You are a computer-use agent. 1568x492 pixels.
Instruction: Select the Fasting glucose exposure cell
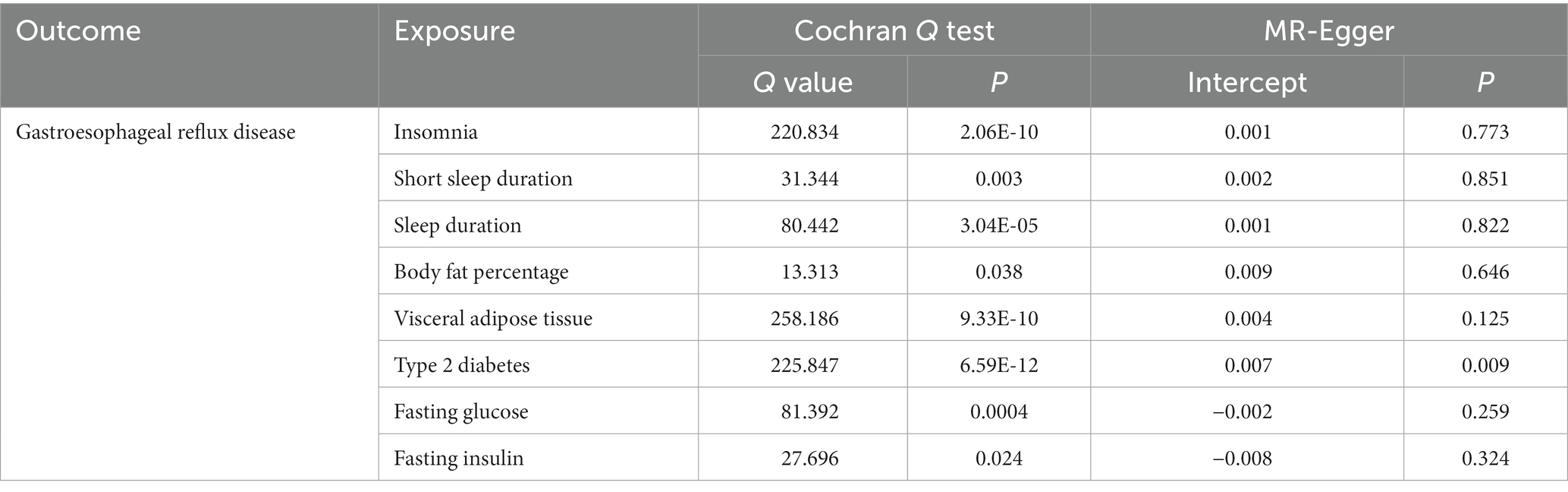click(x=460, y=412)
